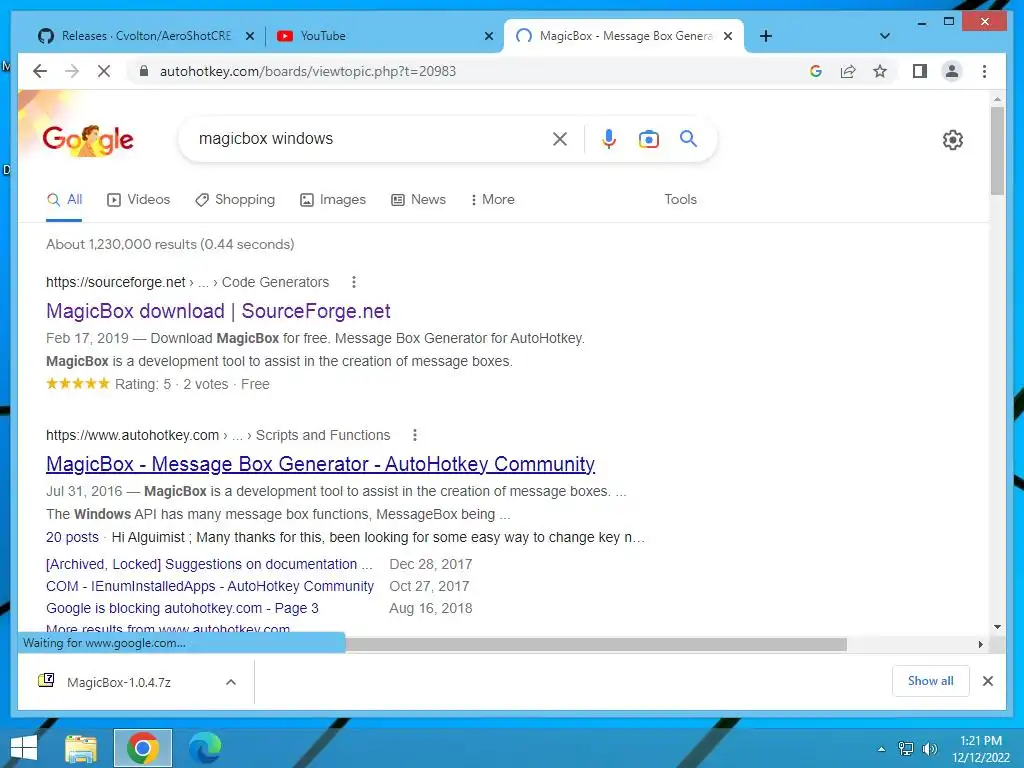Launch Microsoft Edge from the taskbar
The image size is (1024, 768).
point(204,748)
